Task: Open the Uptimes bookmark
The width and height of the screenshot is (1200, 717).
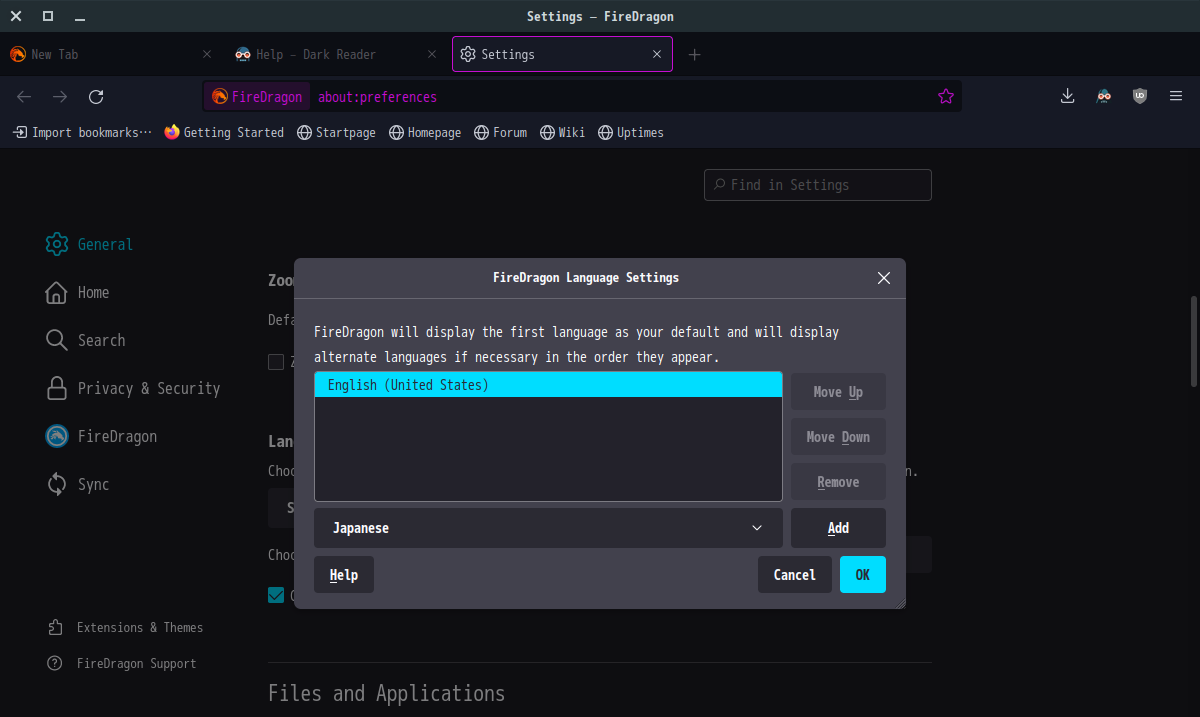Action: point(631,132)
